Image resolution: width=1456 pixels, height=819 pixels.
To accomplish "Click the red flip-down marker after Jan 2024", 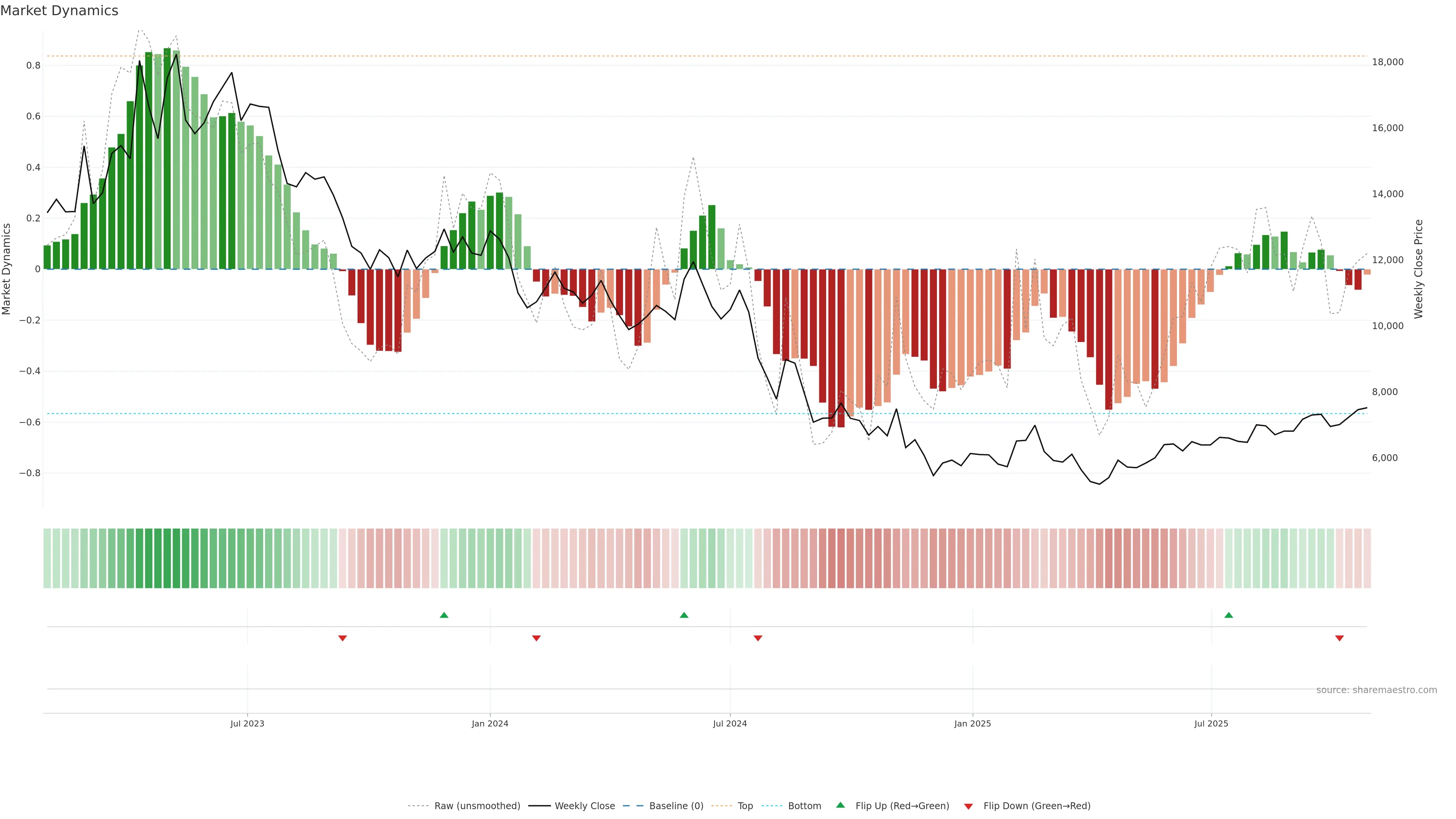I will point(537,638).
